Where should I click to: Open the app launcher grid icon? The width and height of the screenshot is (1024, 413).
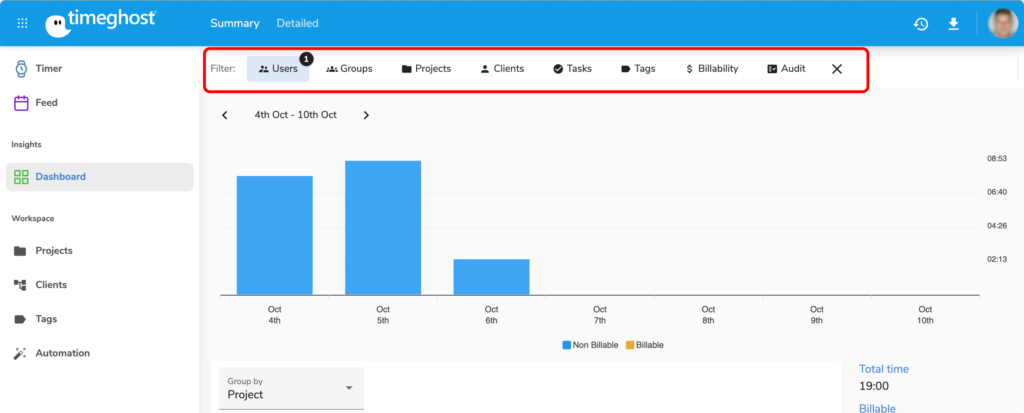tap(22, 23)
